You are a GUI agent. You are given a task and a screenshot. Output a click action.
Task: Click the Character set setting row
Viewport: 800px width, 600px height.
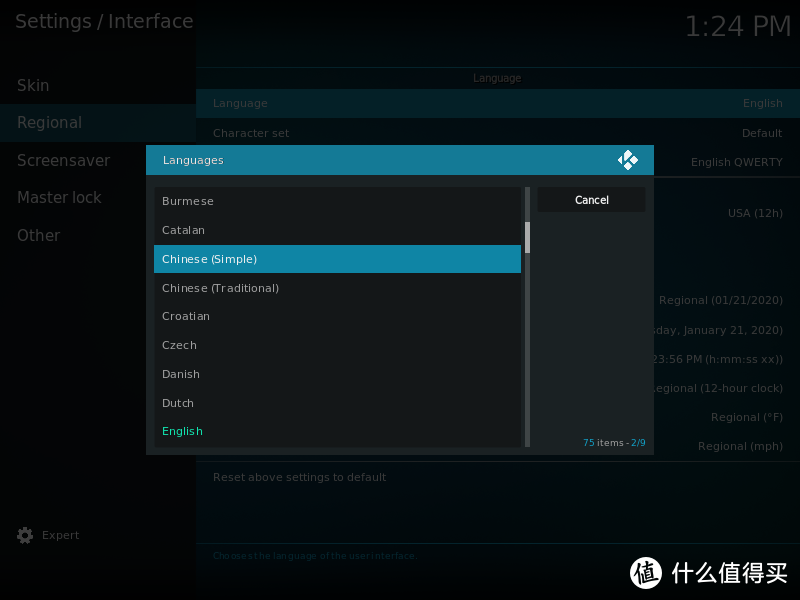click(x=498, y=133)
